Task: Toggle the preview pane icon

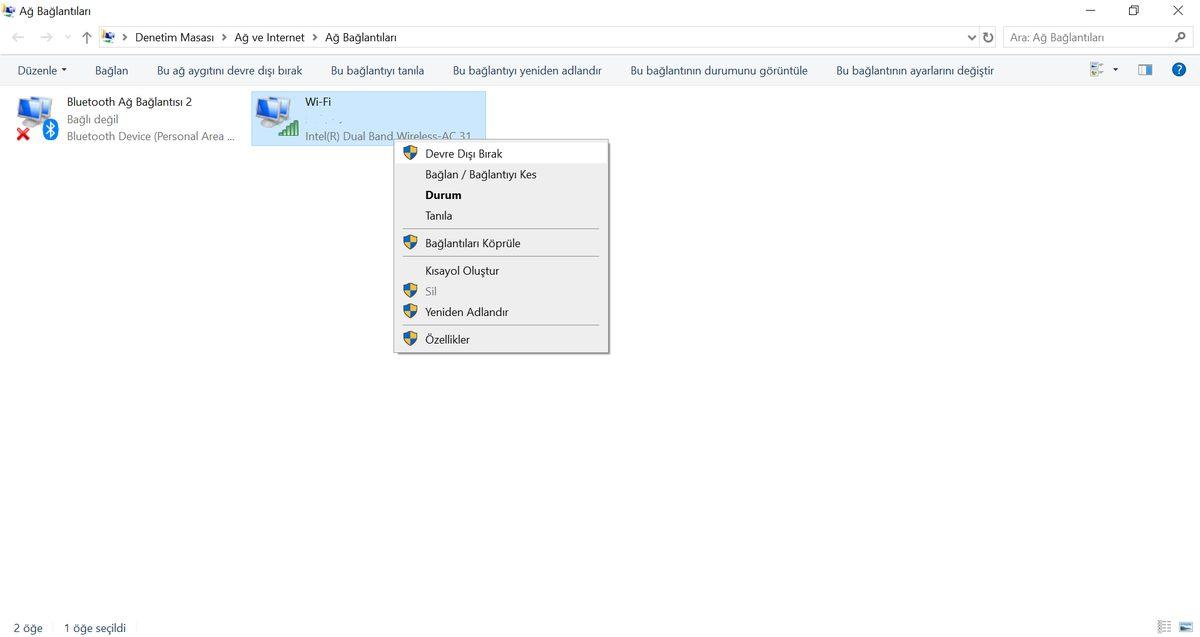Action: (1145, 70)
